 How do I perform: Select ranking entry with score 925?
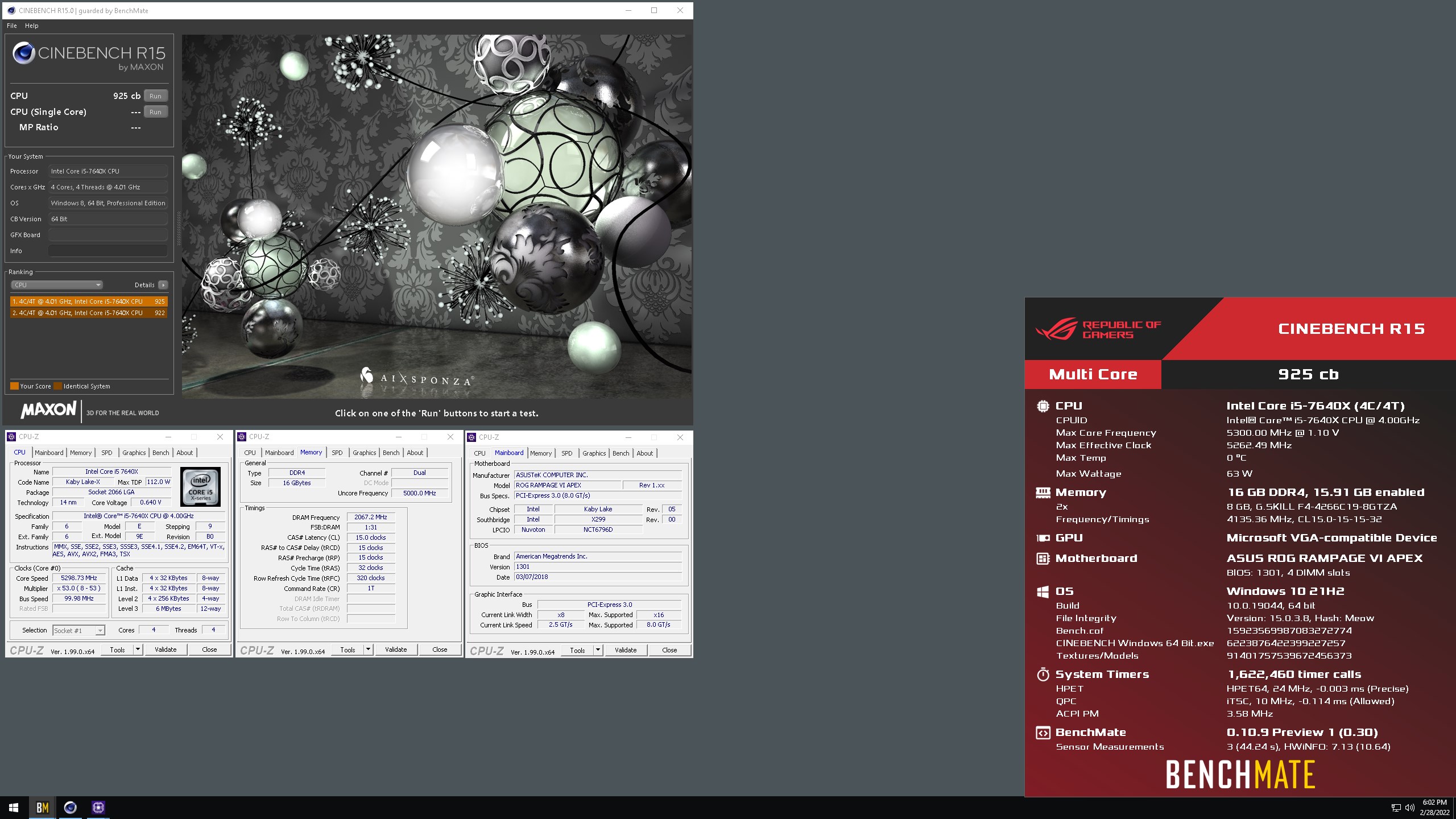click(89, 301)
